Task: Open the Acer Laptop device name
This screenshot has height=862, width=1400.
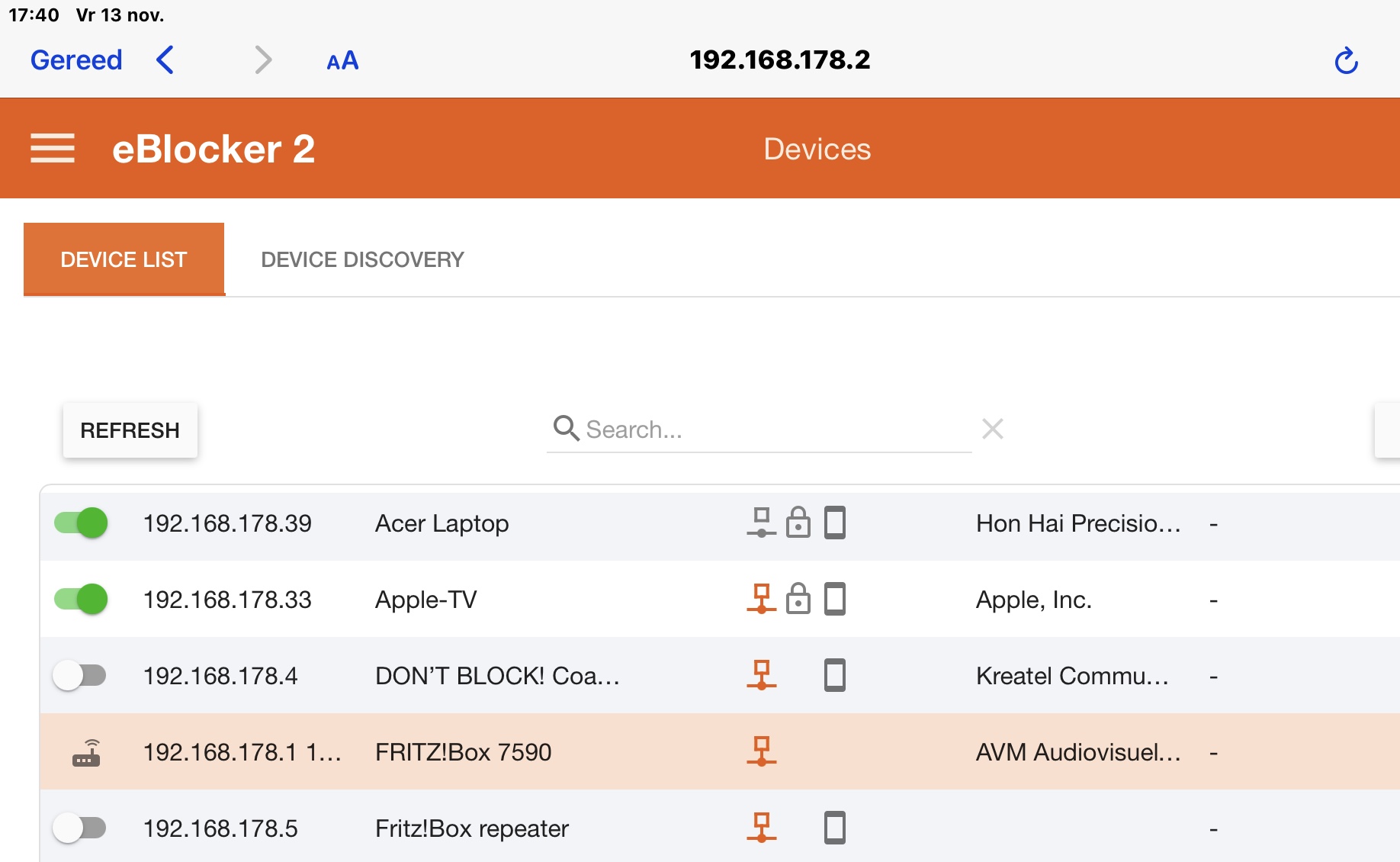Action: (442, 523)
